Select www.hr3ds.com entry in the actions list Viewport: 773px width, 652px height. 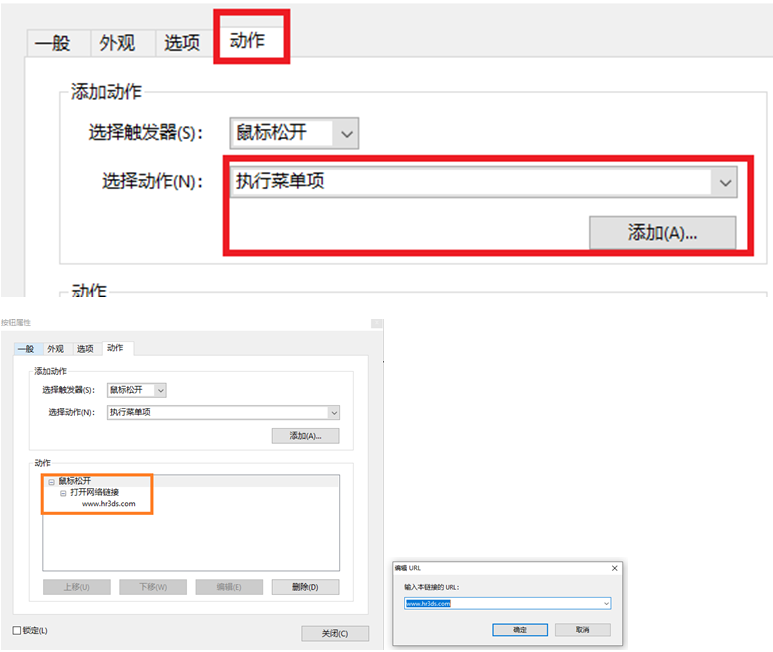(108, 504)
